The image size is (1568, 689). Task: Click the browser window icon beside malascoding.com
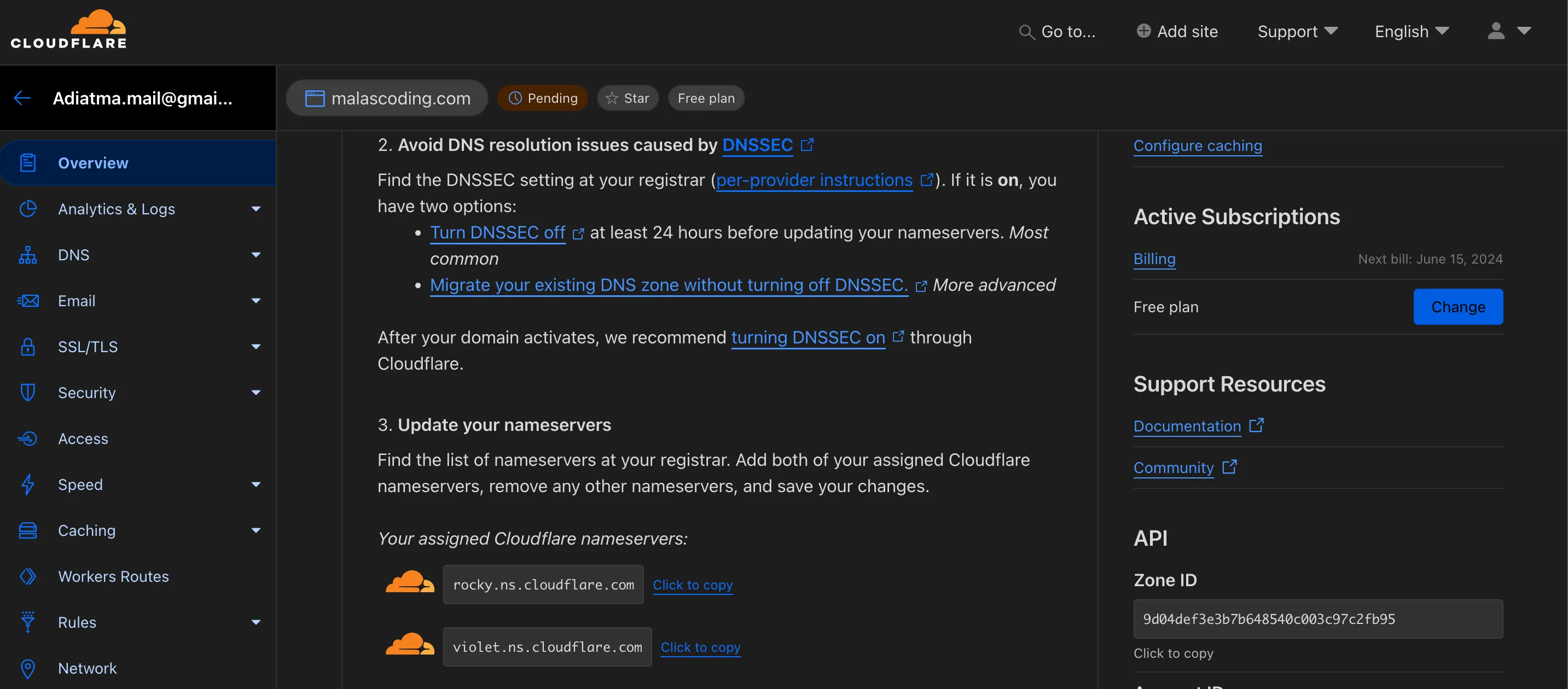tap(315, 98)
